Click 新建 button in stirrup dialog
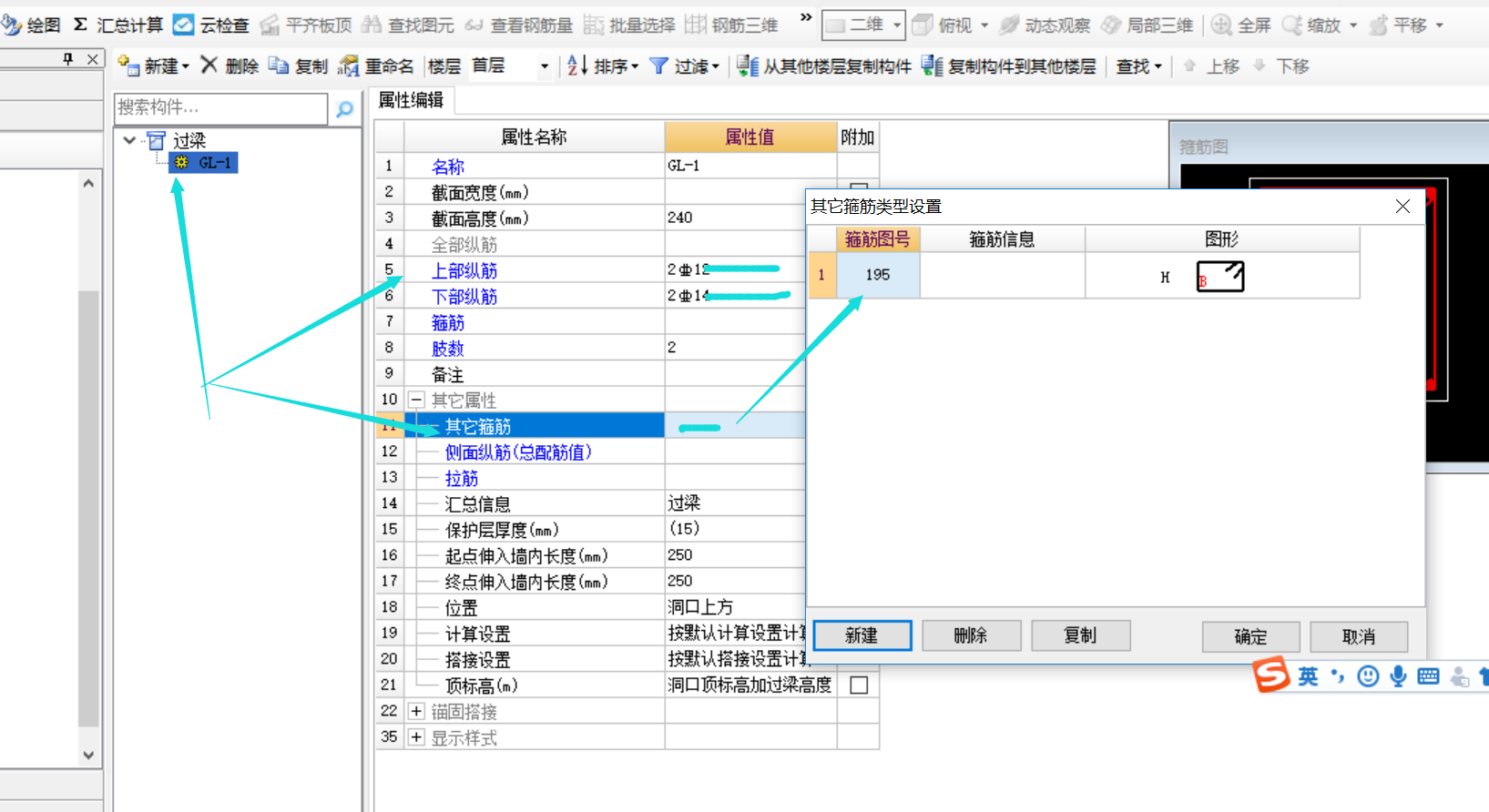Viewport: 1489px width, 812px height. coord(862,635)
